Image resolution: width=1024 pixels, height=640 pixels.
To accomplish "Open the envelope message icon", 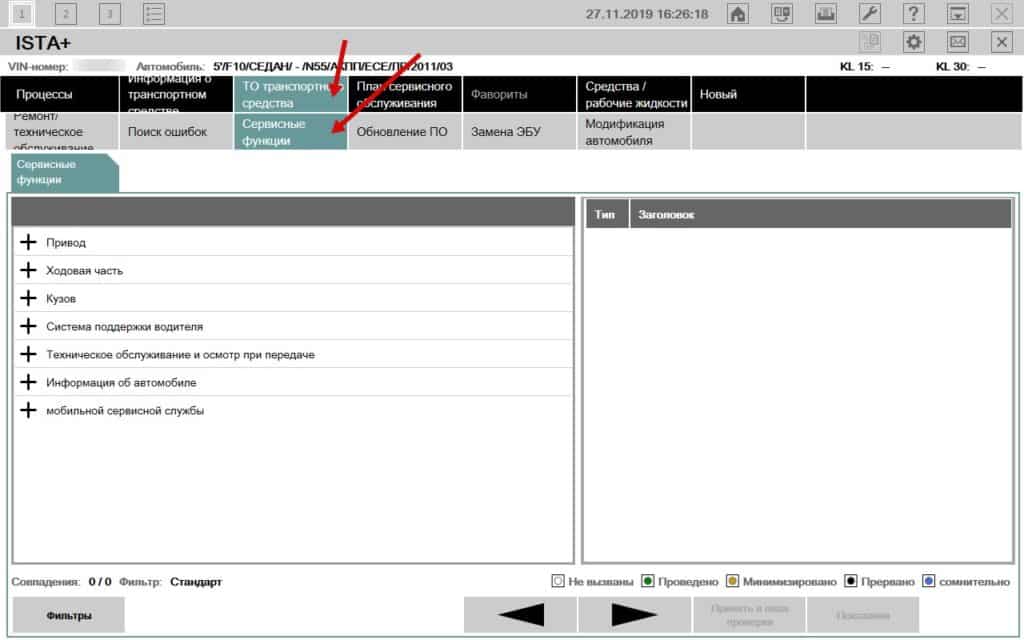I will point(957,42).
